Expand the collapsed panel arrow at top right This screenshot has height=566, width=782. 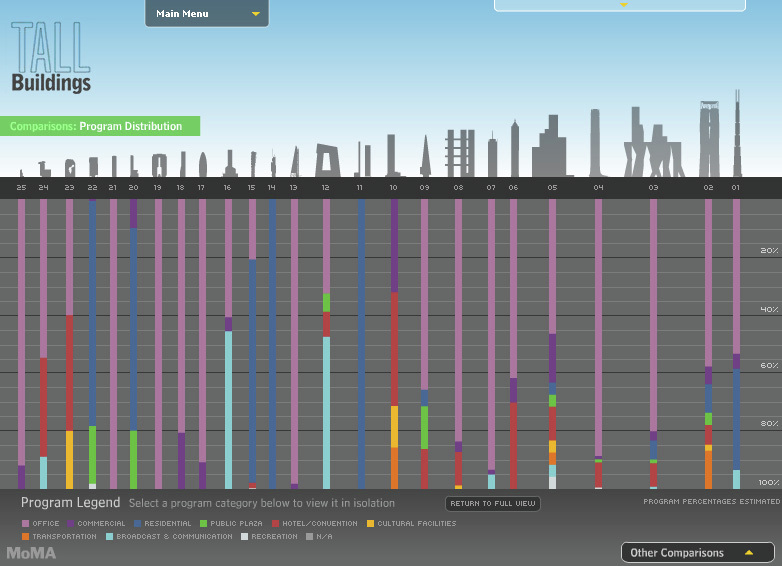(x=623, y=4)
